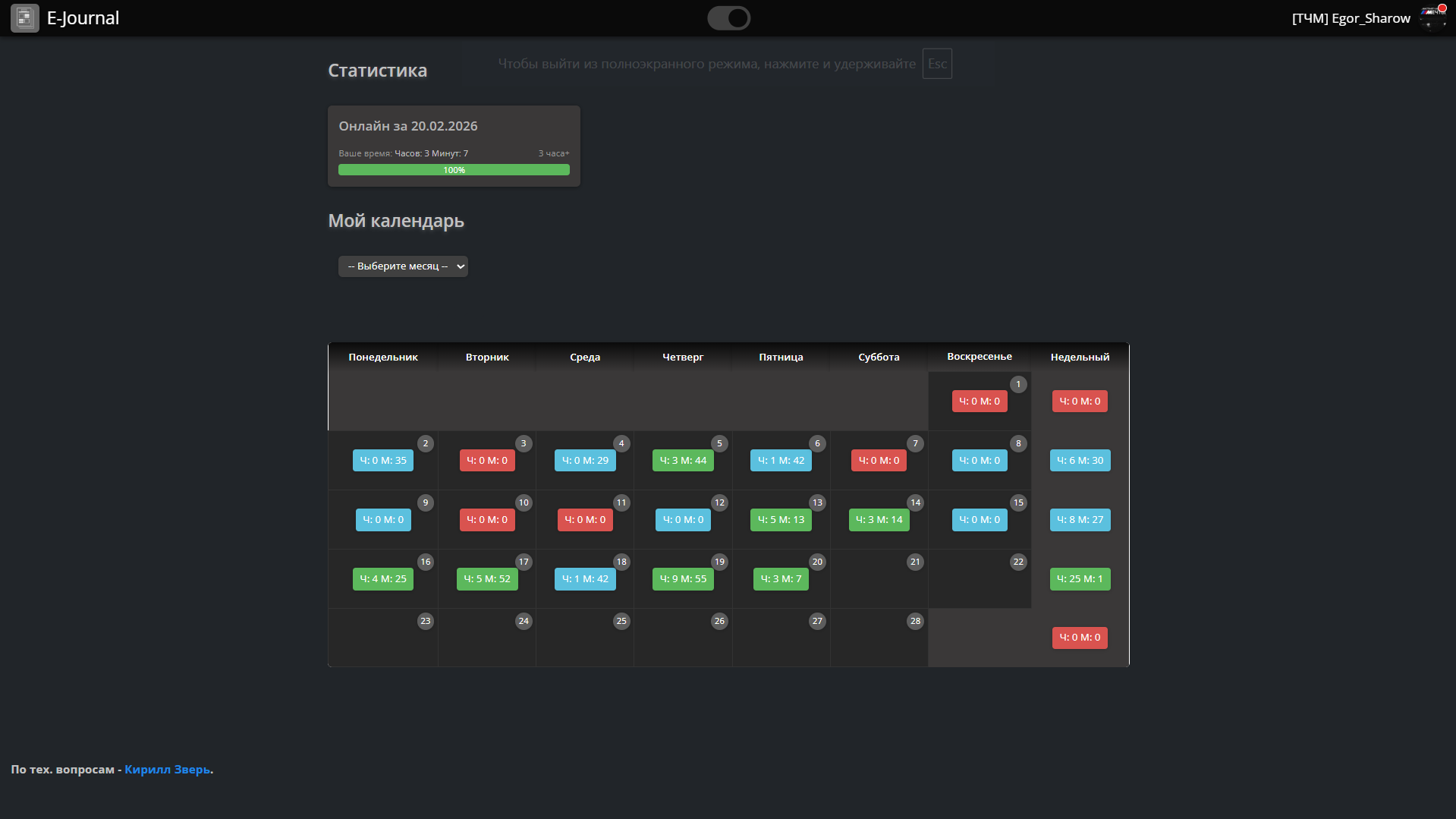Image resolution: width=1456 pixels, height=819 pixels.
Task: Click the Egor_Sharow username in header
Action: (1351, 18)
